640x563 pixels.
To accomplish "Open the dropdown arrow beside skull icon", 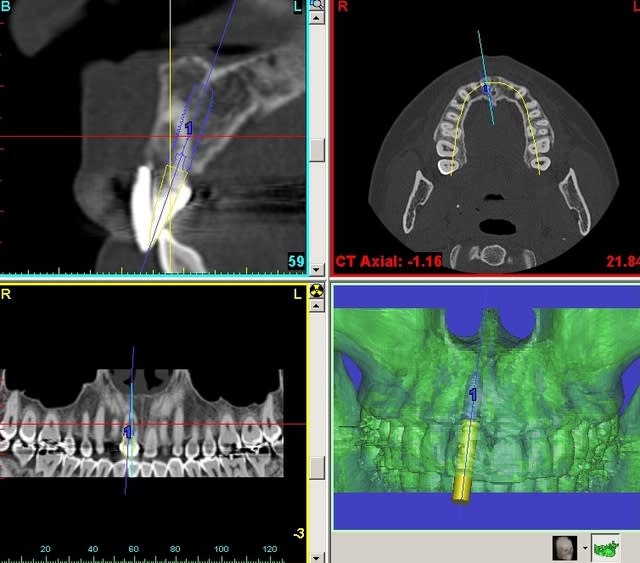I will click(x=583, y=547).
